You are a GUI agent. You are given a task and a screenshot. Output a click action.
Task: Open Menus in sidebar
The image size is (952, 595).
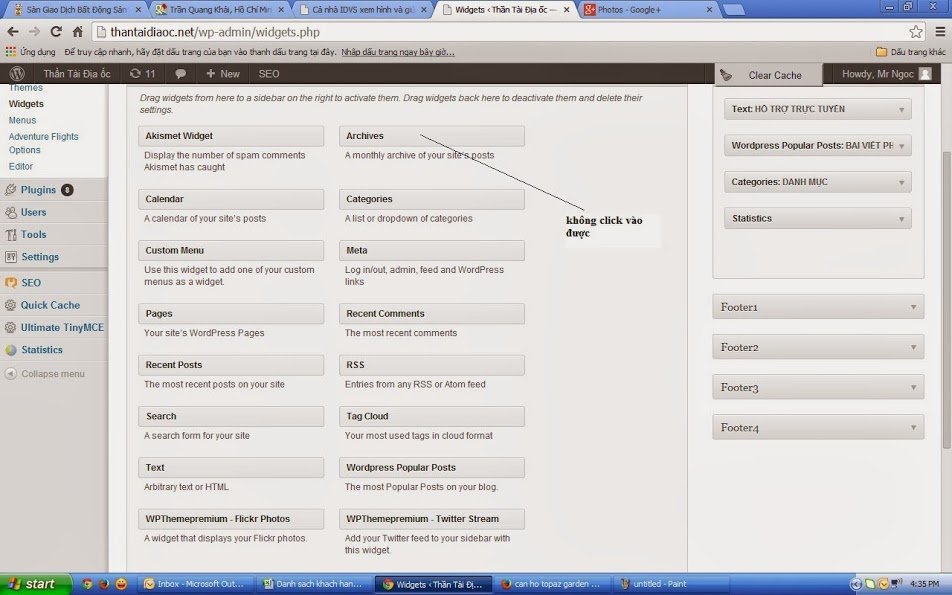pos(22,120)
